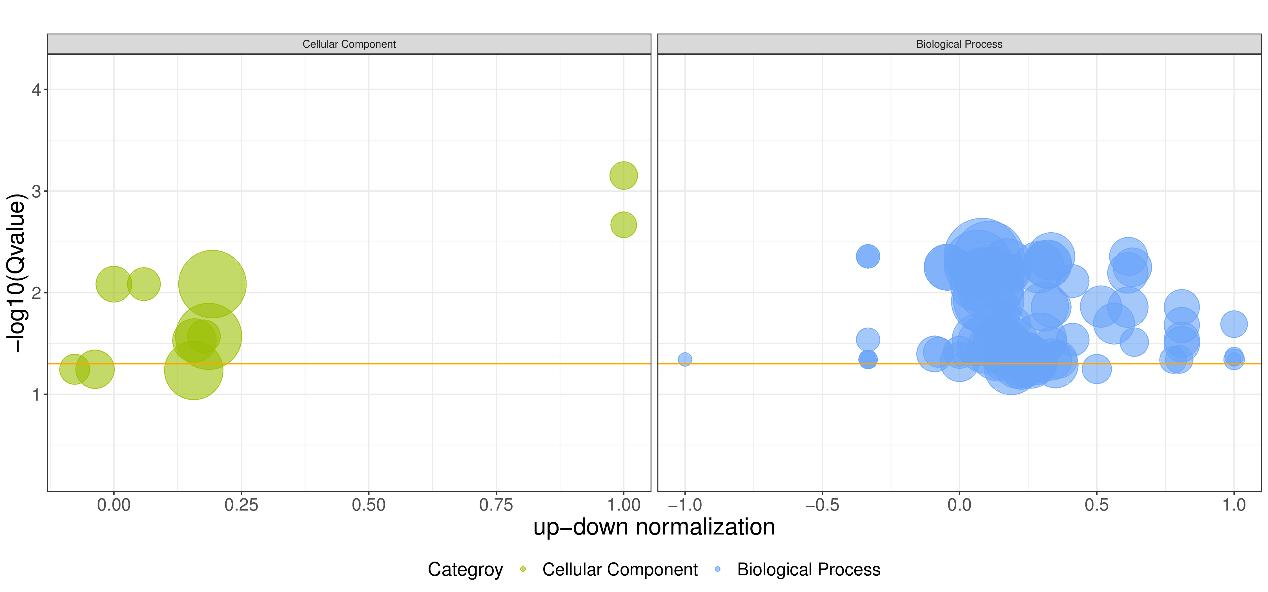
Task: Click the '0.75' x-axis tick label
Action: [x=496, y=505]
